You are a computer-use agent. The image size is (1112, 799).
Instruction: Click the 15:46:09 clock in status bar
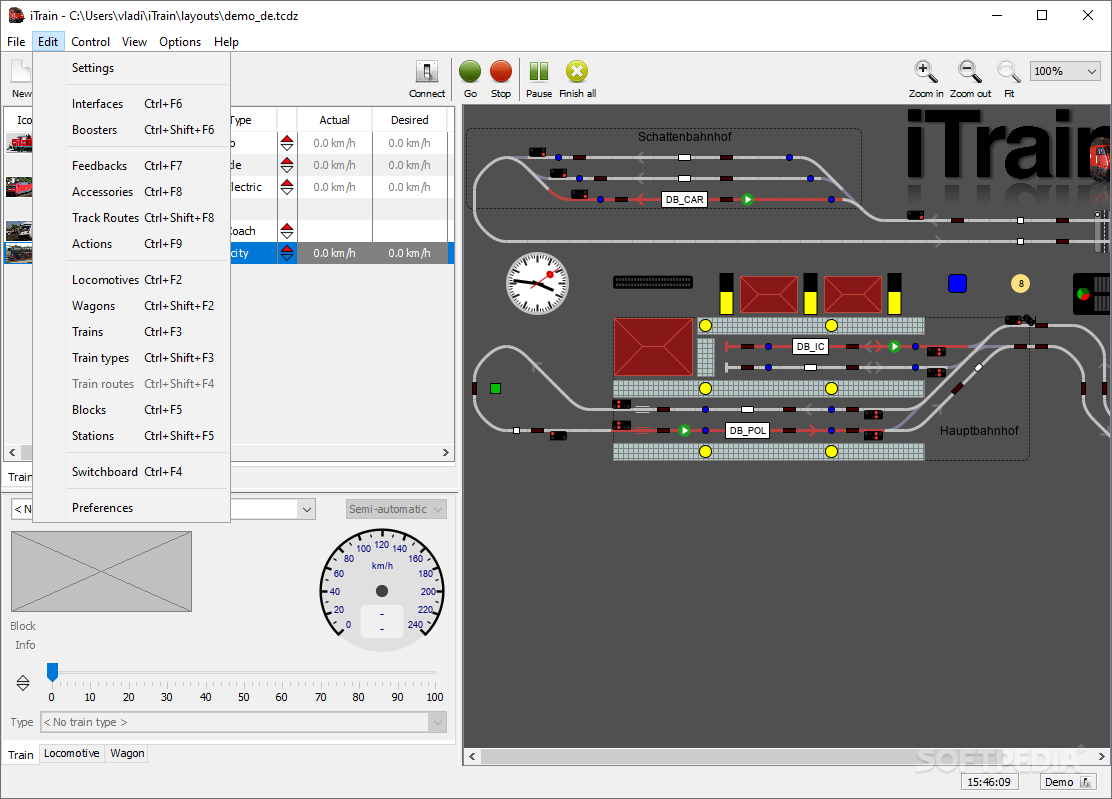[989, 782]
